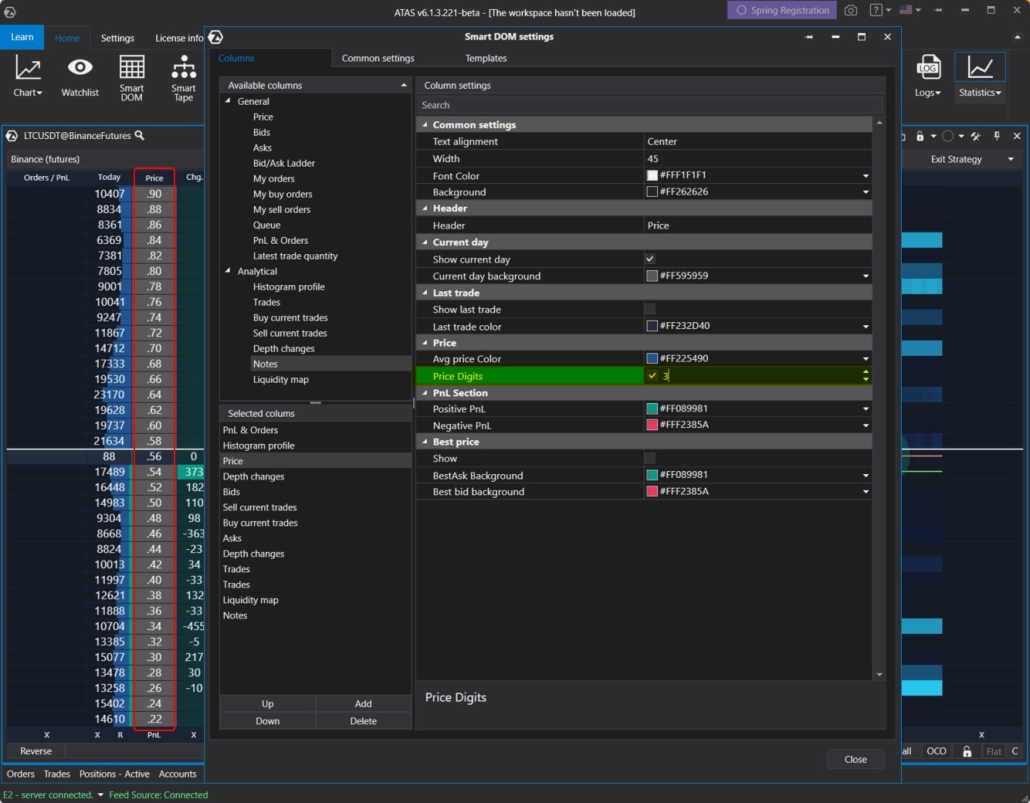The height and width of the screenshot is (803, 1030).
Task: Click the instrument search magnifier icon
Action: tap(140, 135)
